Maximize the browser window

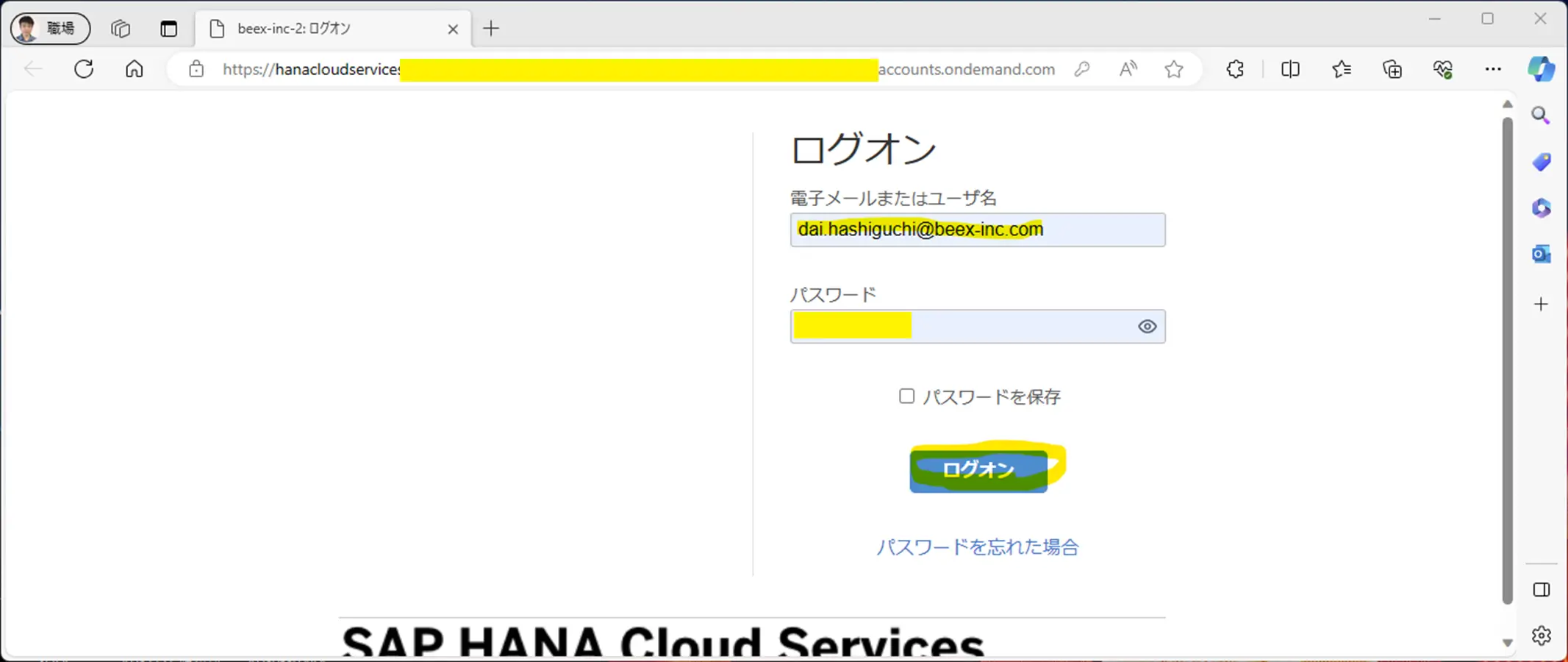1487,19
